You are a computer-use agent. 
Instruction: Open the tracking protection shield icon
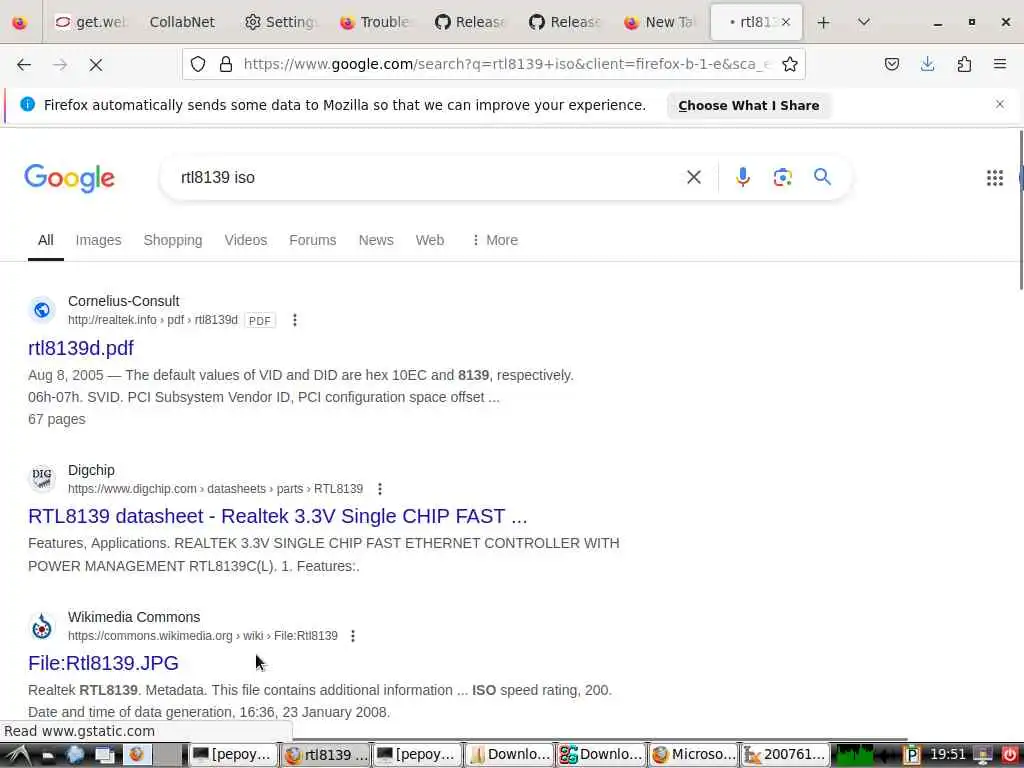click(x=198, y=64)
